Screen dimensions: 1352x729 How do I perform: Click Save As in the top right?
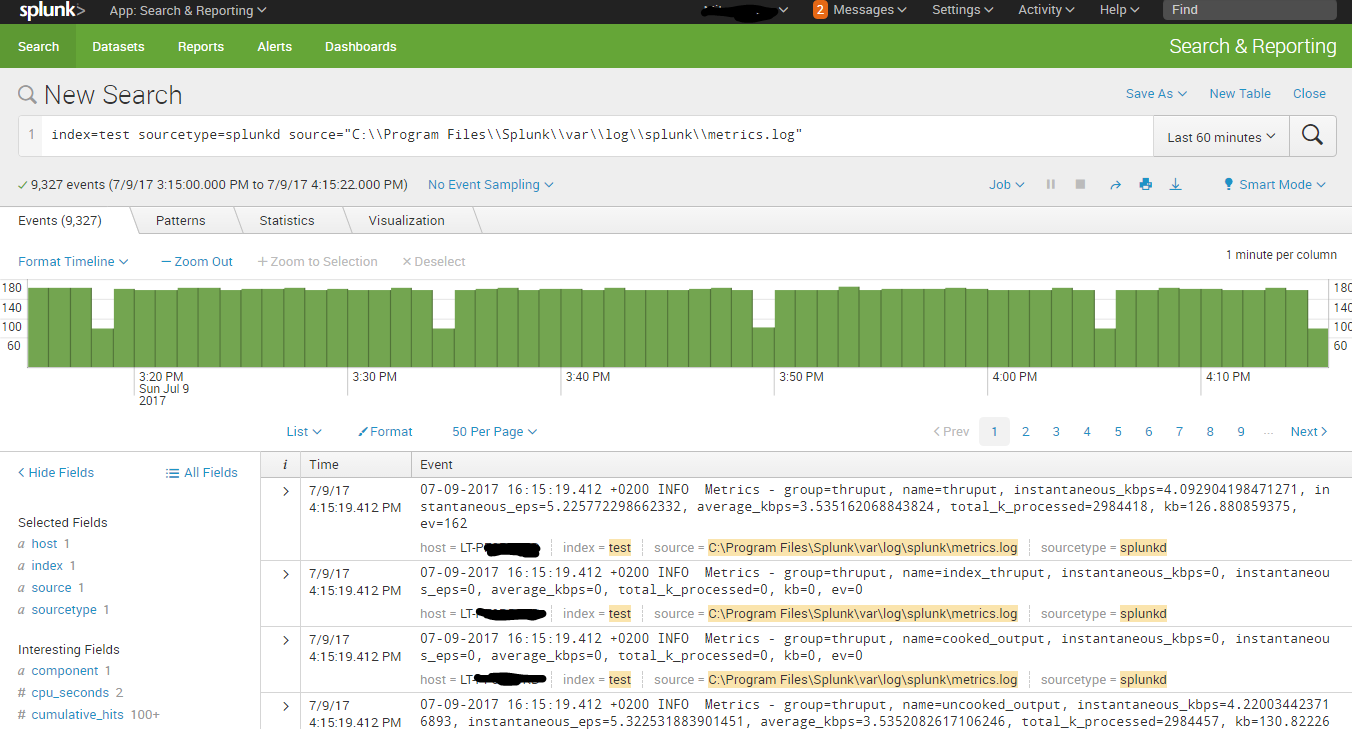click(1150, 93)
